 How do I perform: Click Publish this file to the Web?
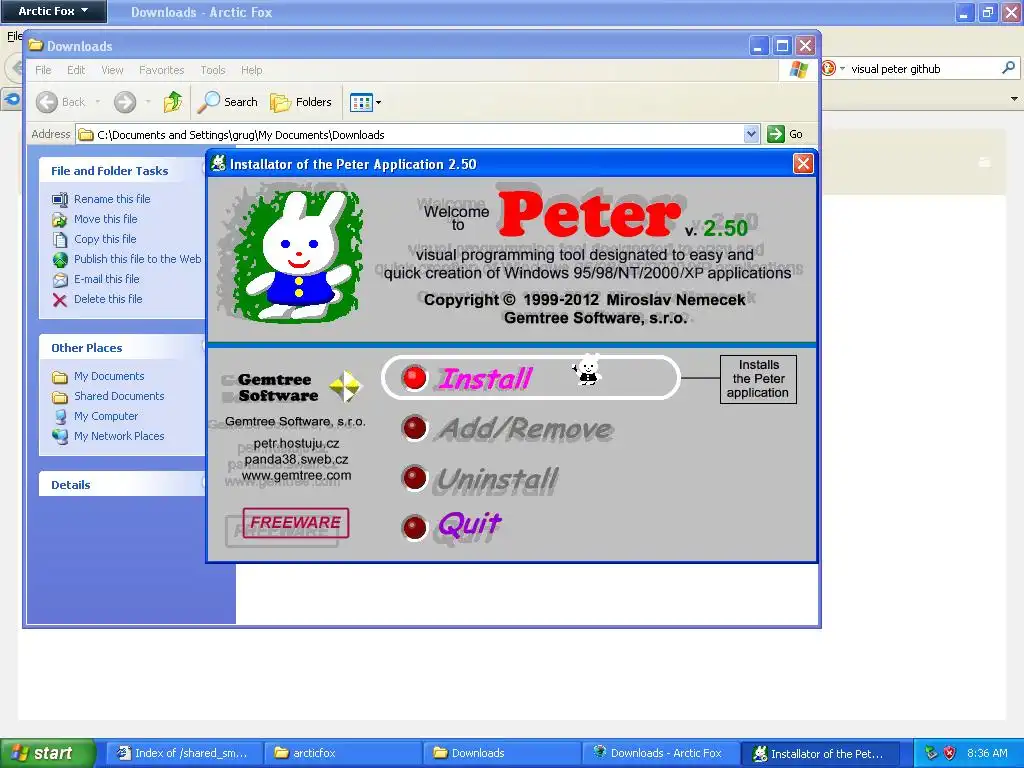(x=137, y=259)
